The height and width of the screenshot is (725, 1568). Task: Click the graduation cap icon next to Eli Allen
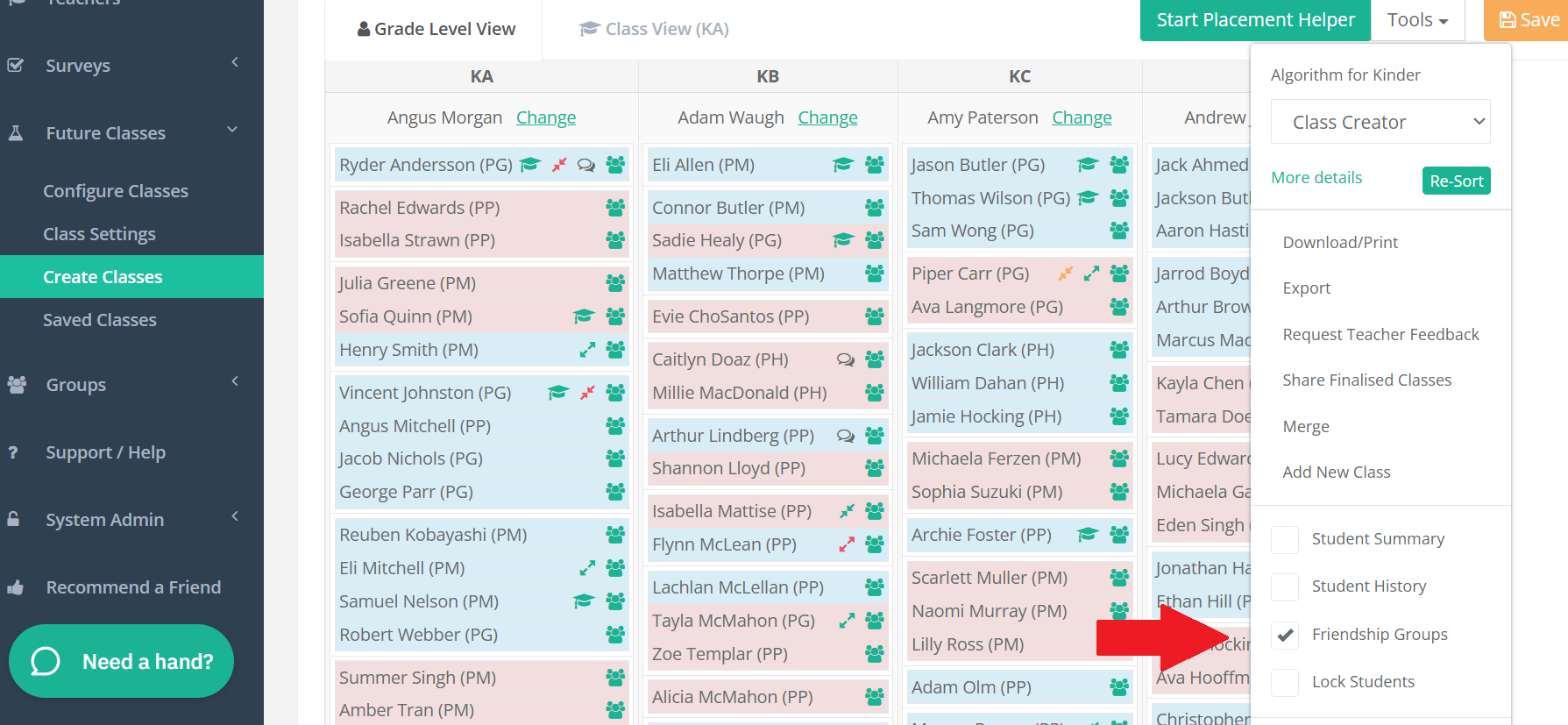(843, 165)
